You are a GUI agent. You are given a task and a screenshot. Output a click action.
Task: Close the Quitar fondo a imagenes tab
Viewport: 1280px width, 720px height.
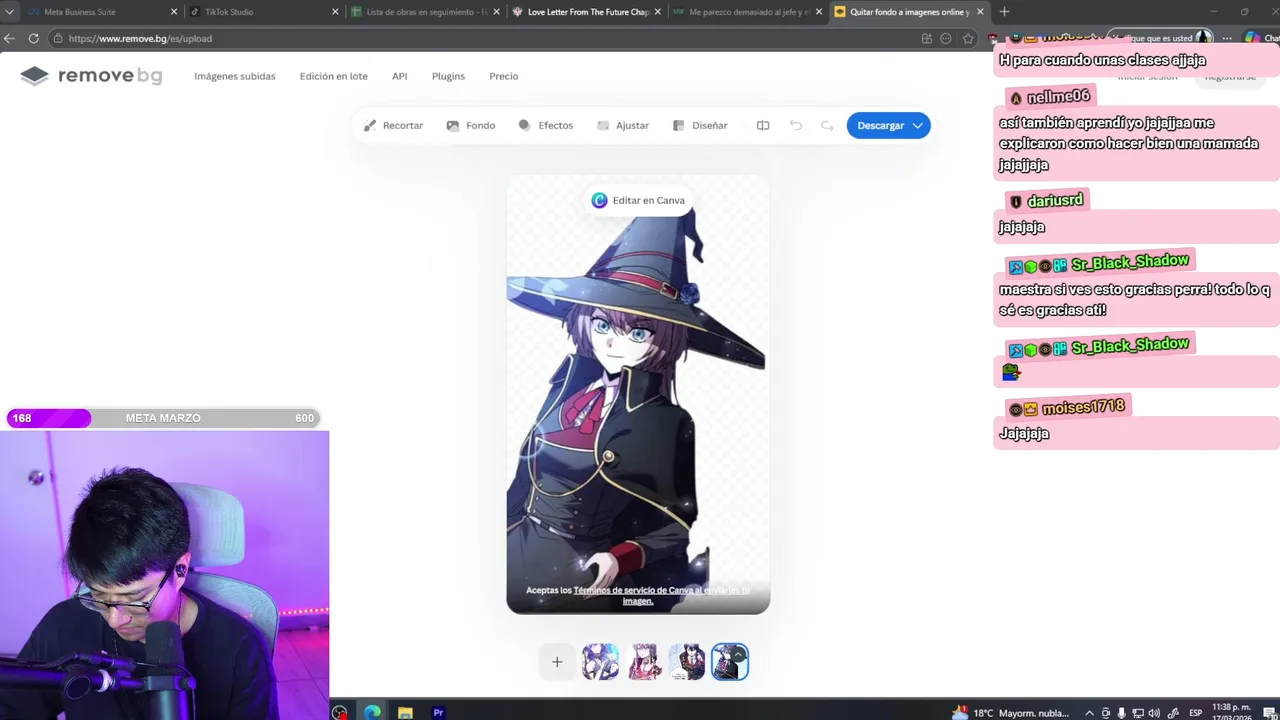click(x=980, y=12)
